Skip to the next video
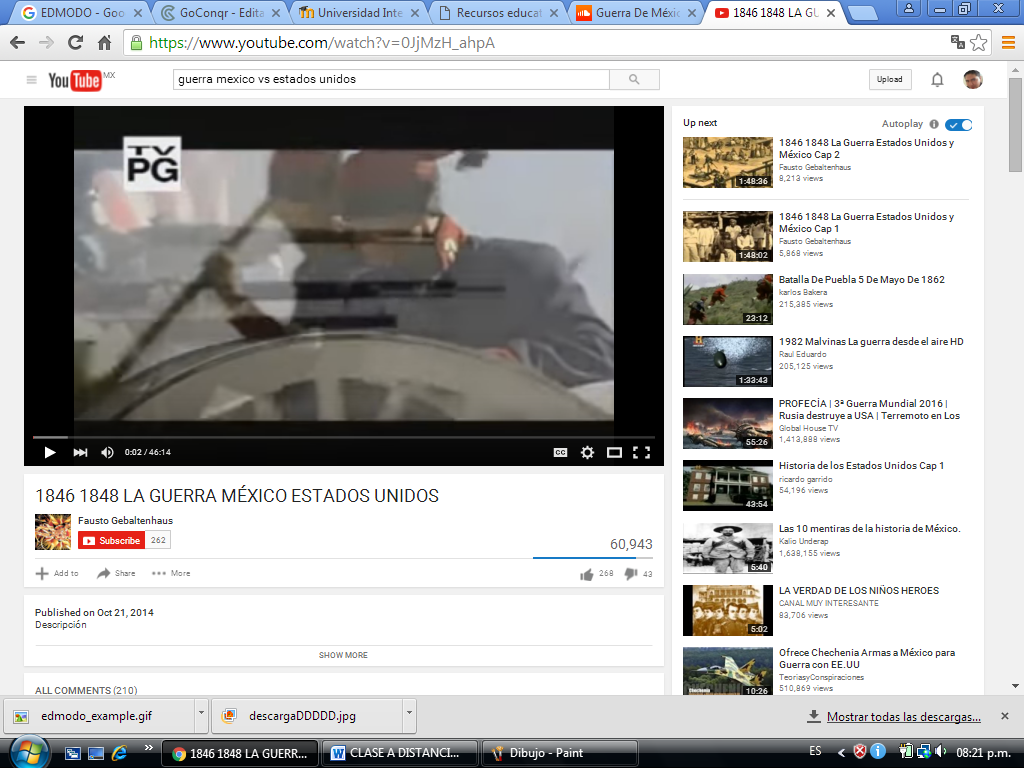The width and height of the screenshot is (1024, 768). pos(80,452)
